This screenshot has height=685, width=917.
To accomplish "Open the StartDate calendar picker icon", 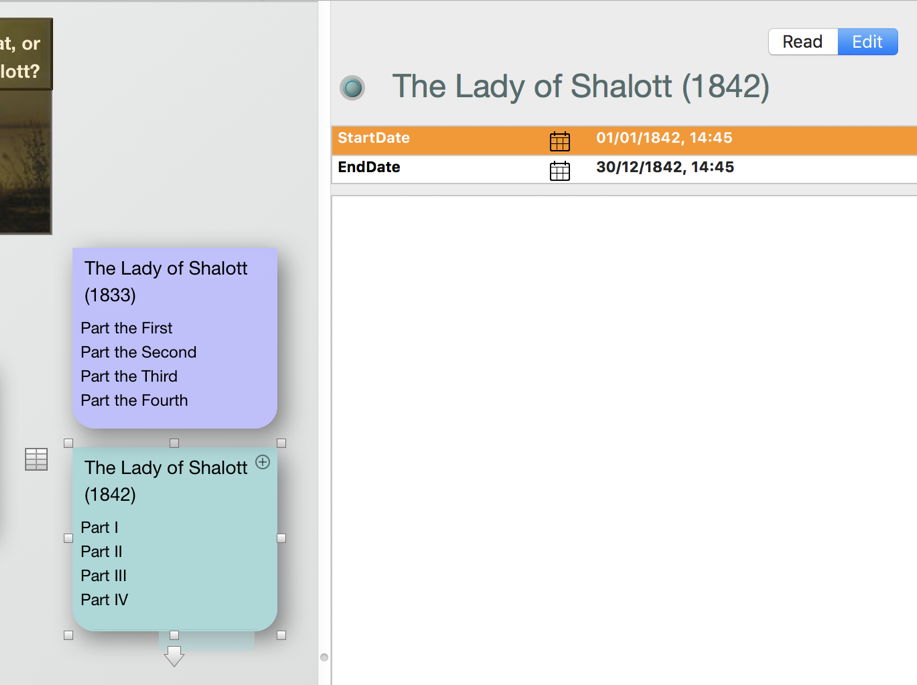I will (560, 141).
